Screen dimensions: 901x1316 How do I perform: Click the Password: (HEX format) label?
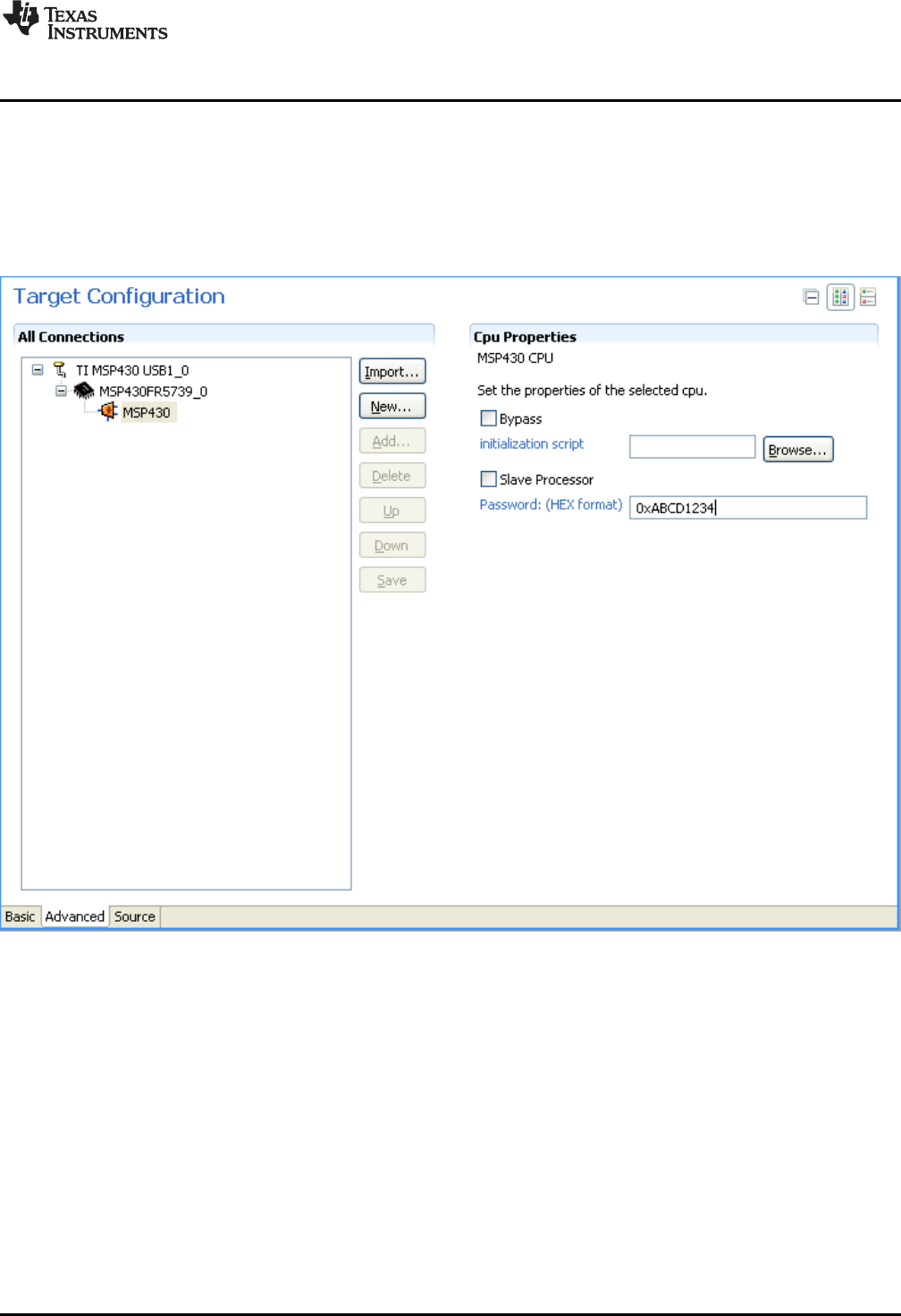pos(551,505)
